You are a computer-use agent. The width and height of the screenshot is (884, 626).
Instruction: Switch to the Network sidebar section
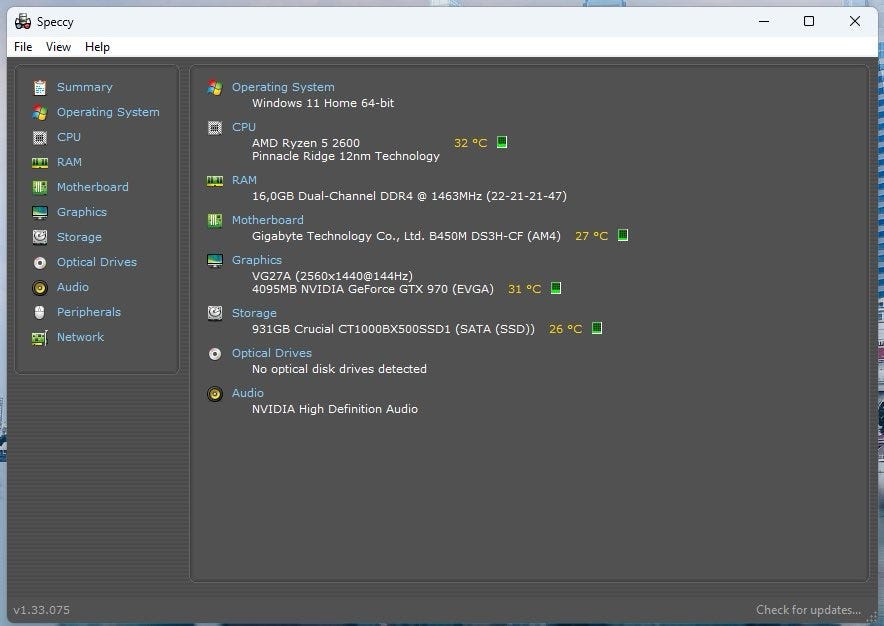(80, 337)
